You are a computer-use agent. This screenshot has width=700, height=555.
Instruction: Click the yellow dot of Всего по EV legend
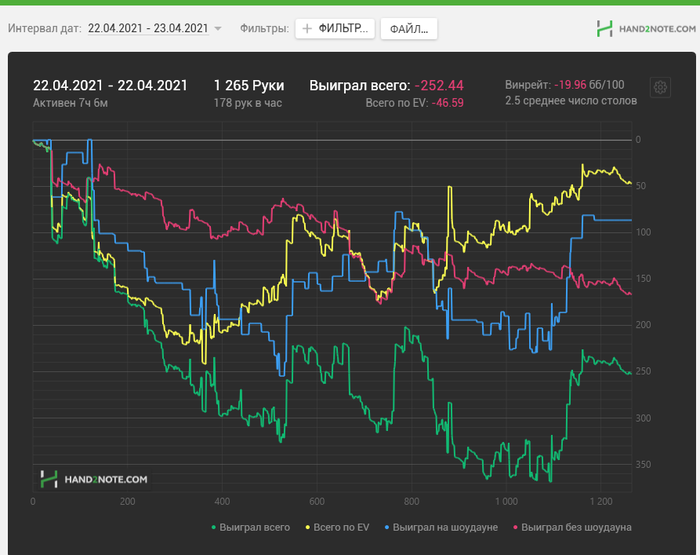coord(308,528)
